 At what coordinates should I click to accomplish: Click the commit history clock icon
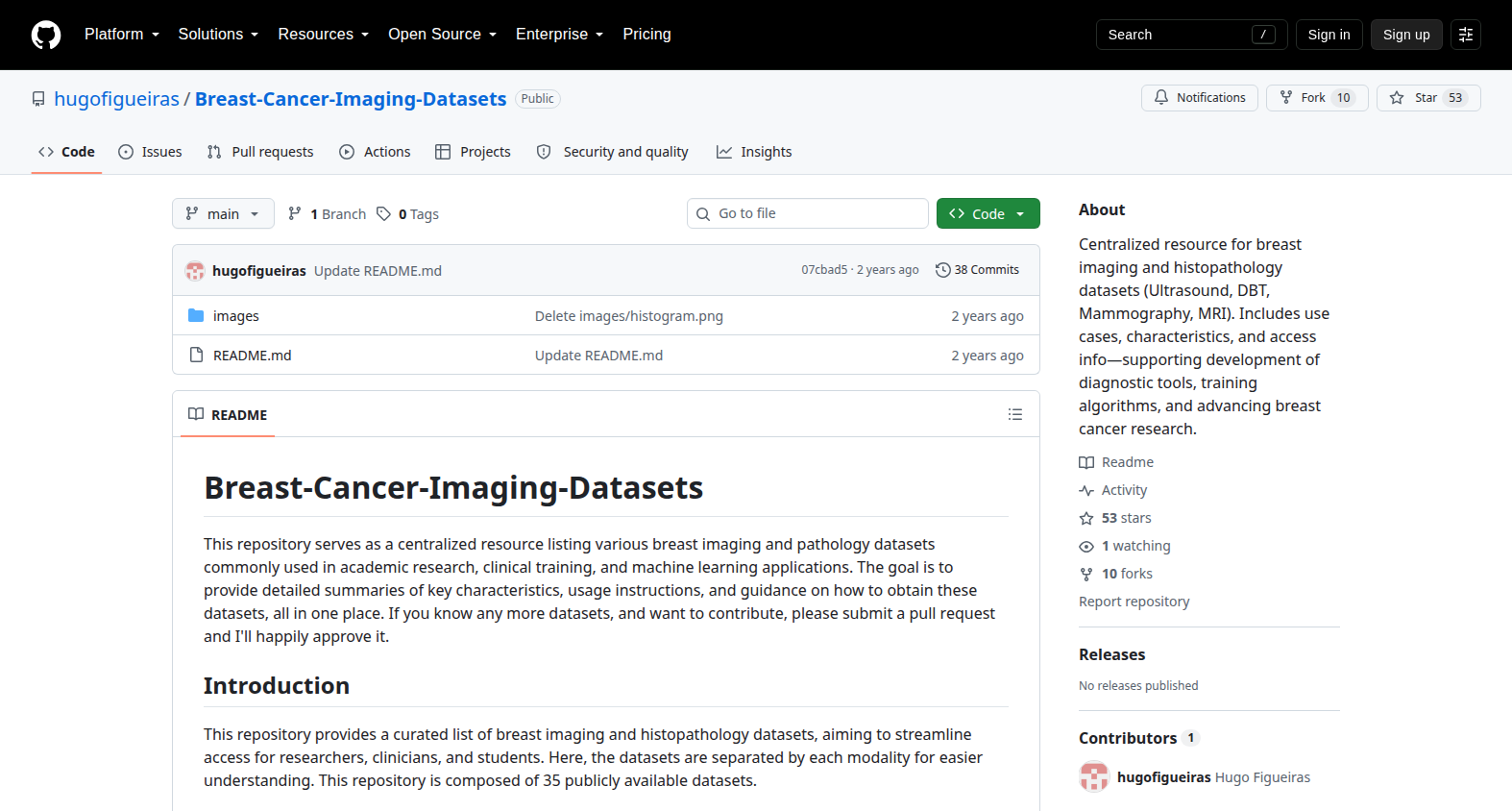click(943, 270)
